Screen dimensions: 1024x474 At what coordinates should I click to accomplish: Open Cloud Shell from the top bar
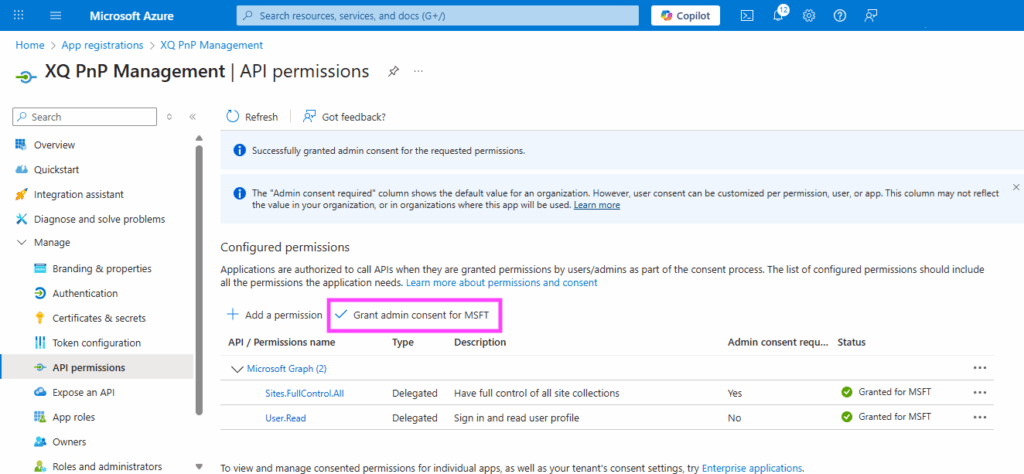pos(746,15)
